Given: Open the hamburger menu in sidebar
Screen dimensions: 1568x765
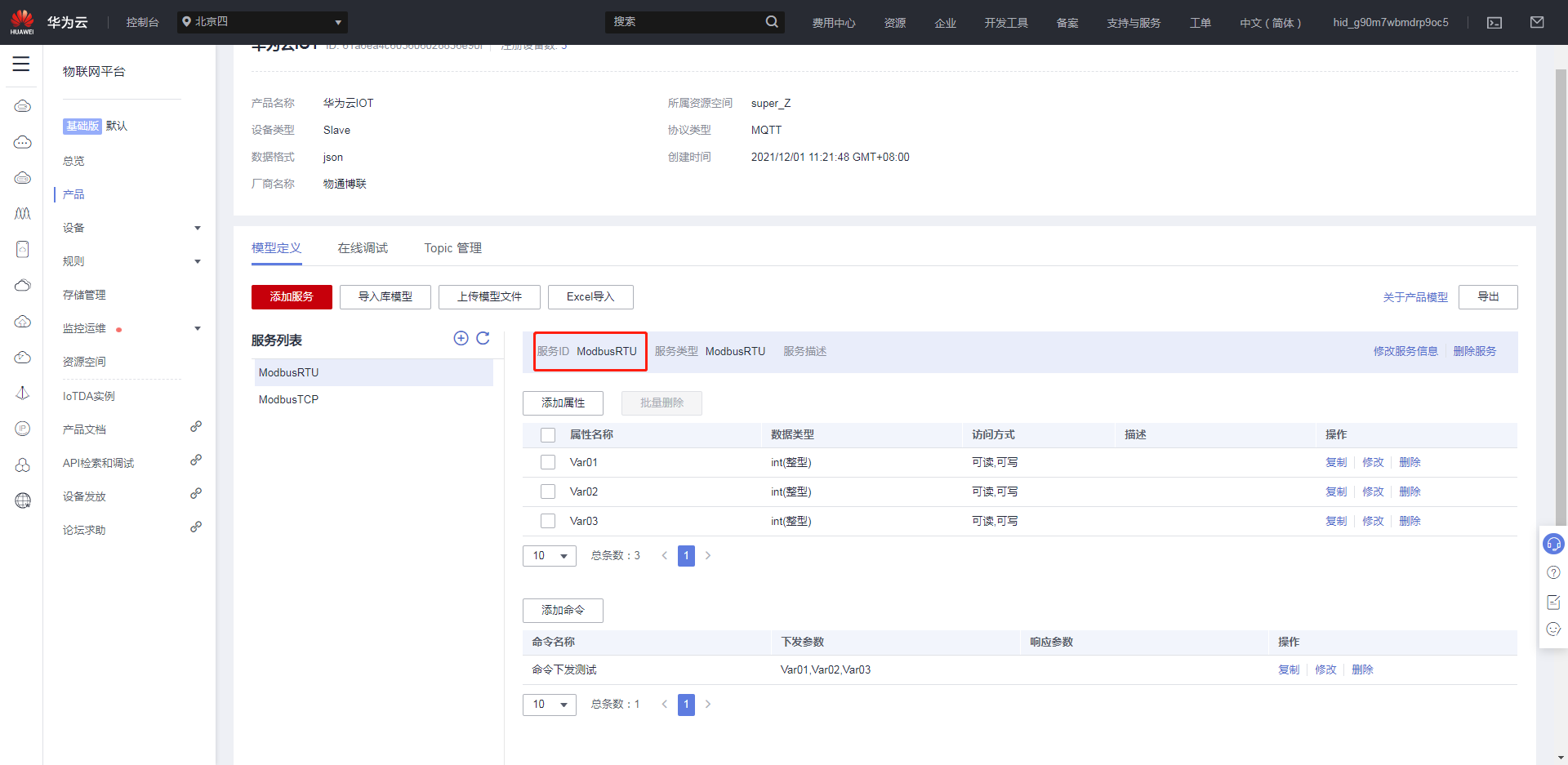Looking at the screenshot, I should (x=21, y=64).
